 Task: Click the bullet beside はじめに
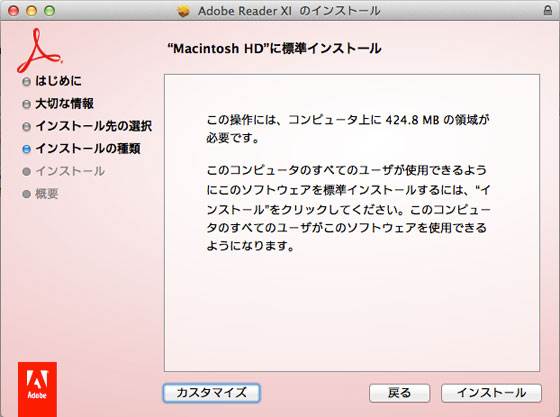(x=26, y=82)
